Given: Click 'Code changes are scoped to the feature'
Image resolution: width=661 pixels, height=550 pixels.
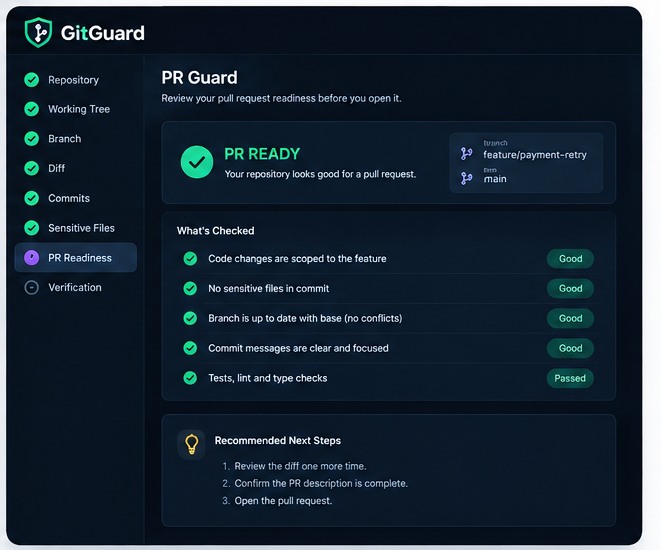Looking at the screenshot, I should click(x=297, y=259).
